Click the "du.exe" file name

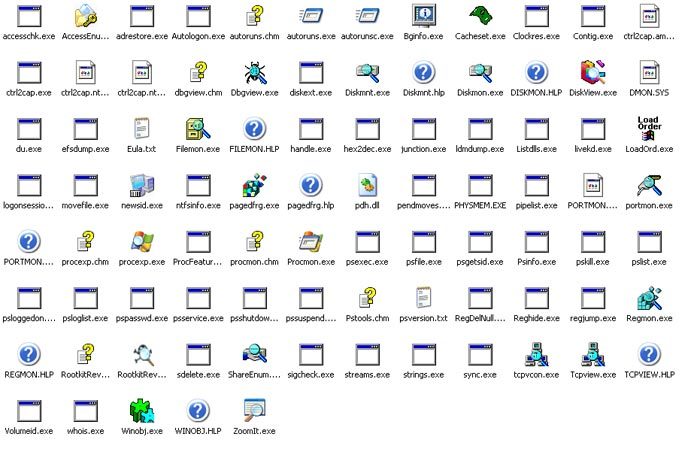tap(29, 149)
